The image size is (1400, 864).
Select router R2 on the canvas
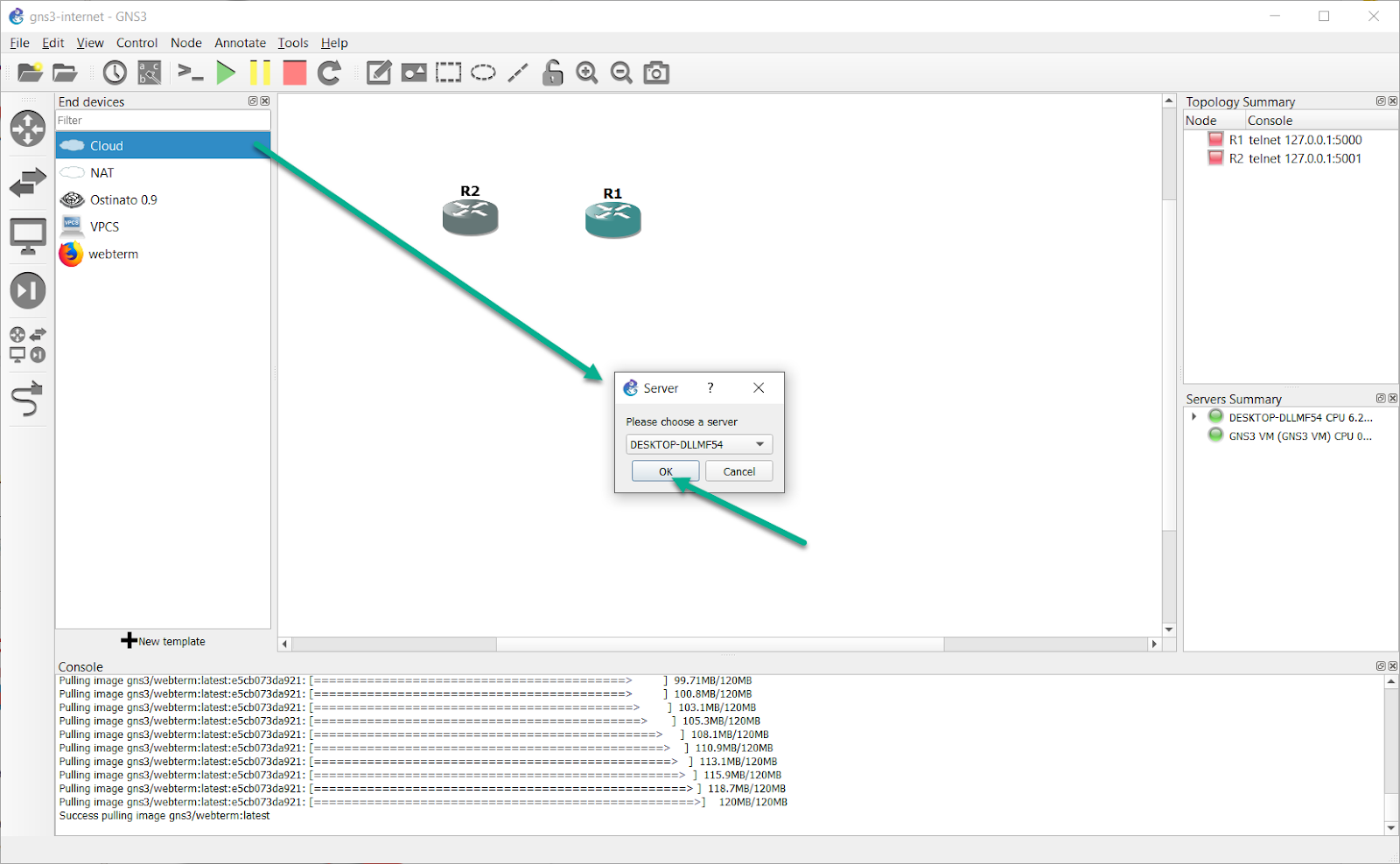(470, 217)
